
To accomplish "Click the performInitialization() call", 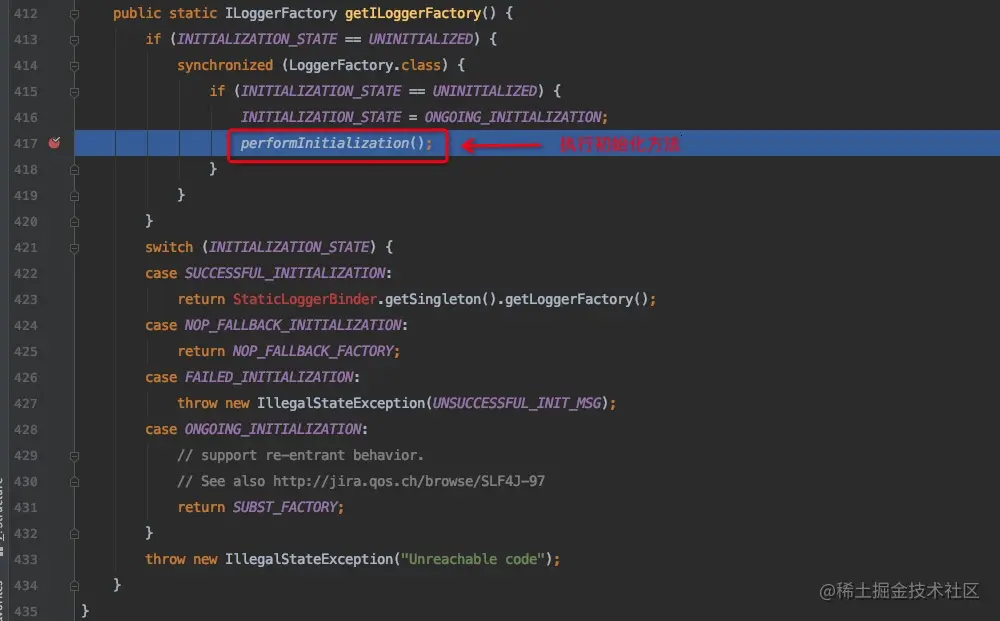I will pos(332,143).
